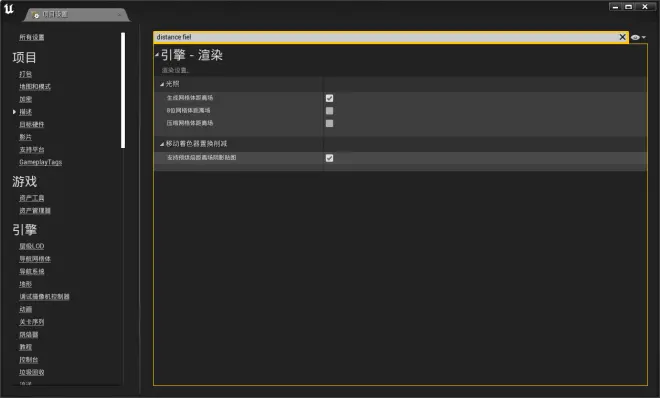The width and height of the screenshot is (660, 398).
Task: Open 导航系统 settings
Action: coord(32,271)
